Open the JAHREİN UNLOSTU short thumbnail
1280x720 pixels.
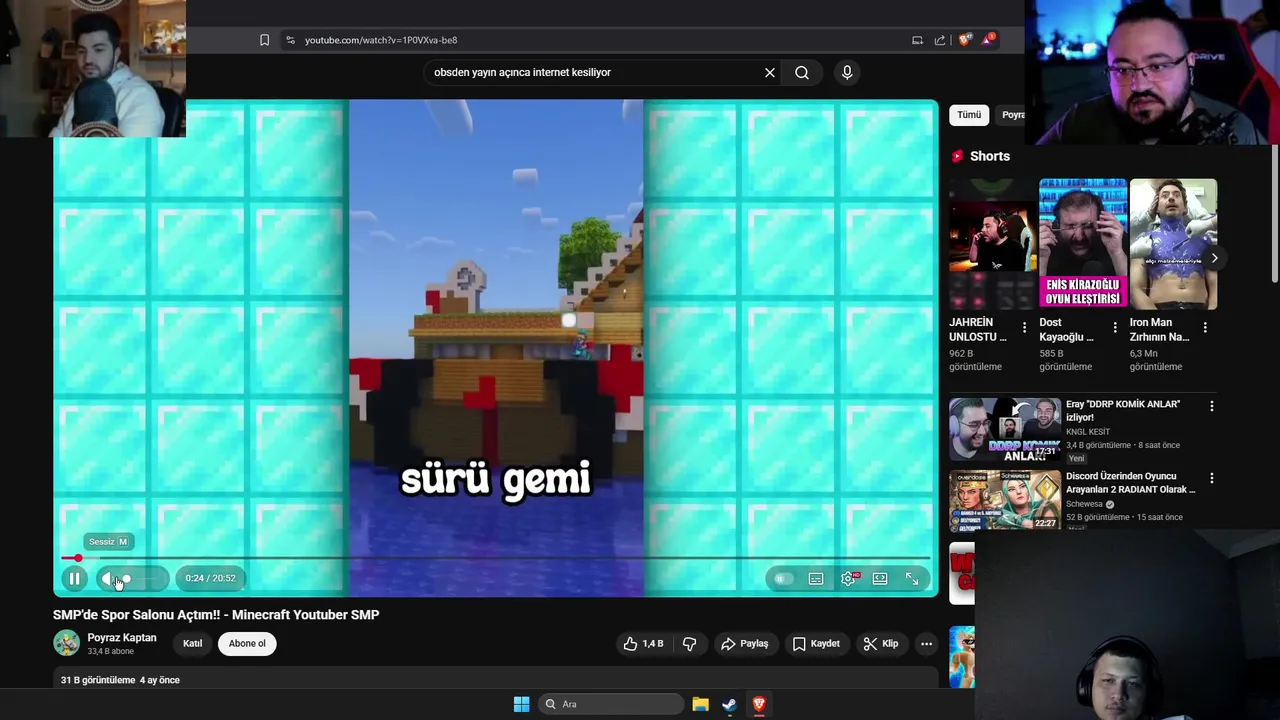coord(993,244)
